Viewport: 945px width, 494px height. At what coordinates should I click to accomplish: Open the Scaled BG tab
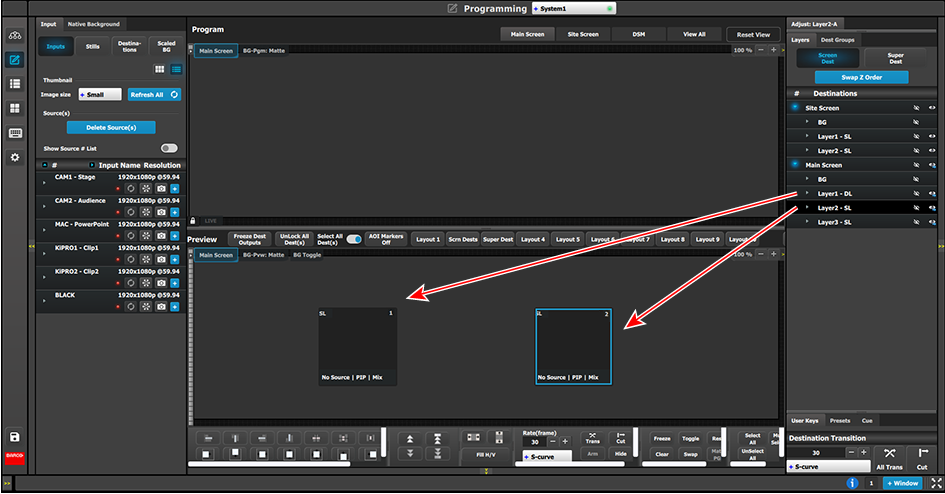coord(166,46)
